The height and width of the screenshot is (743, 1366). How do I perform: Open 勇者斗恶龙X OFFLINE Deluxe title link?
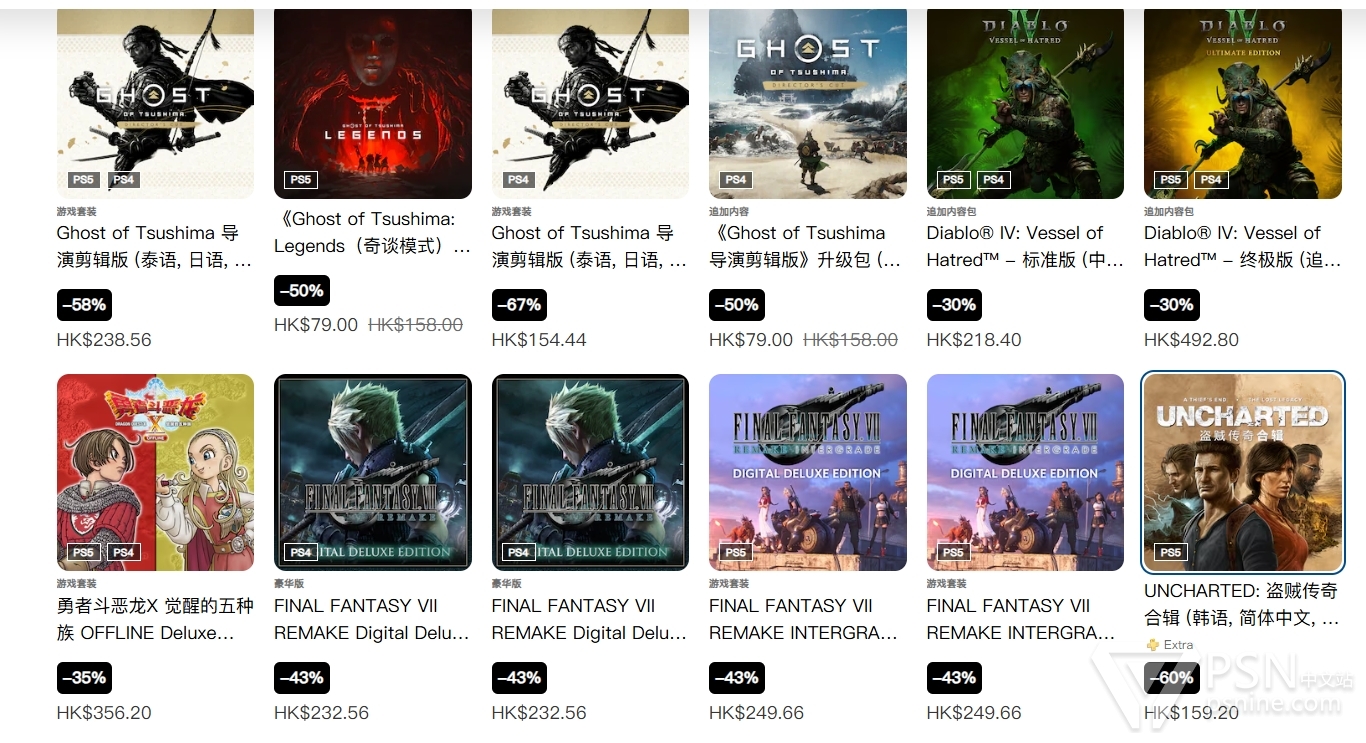click(155, 619)
